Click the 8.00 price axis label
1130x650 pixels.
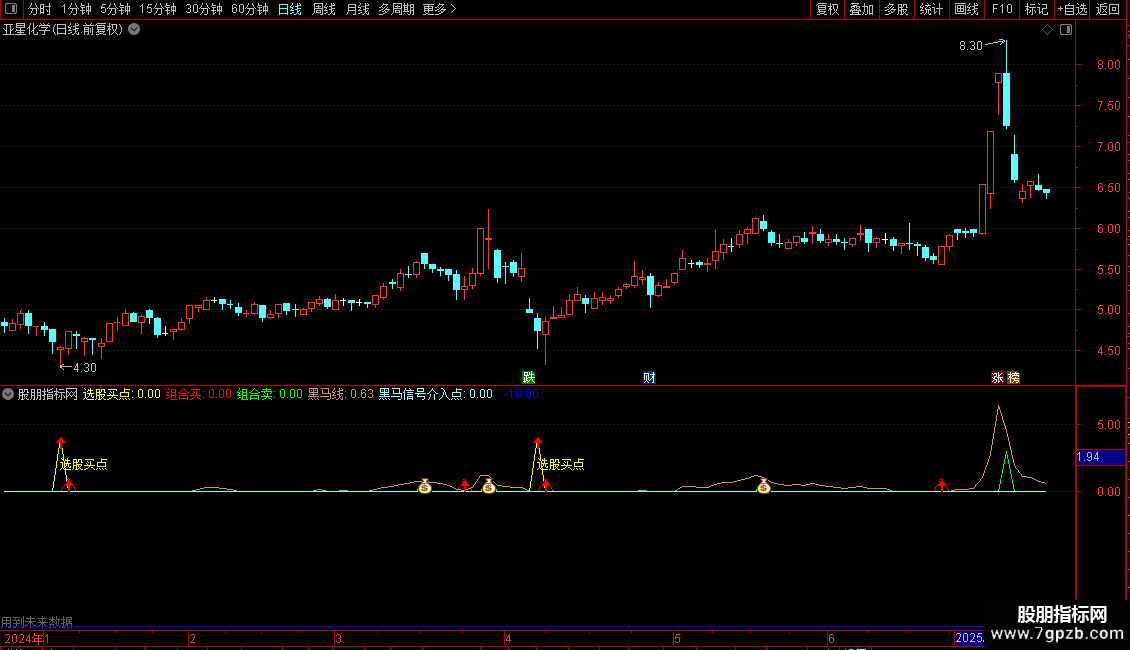1108,64
